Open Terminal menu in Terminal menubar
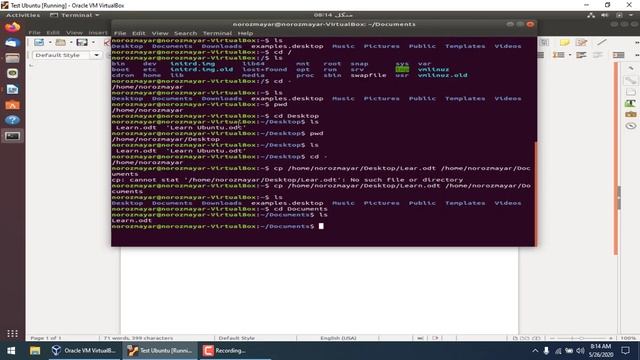This screenshot has height=360, width=640. [x=217, y=33]
